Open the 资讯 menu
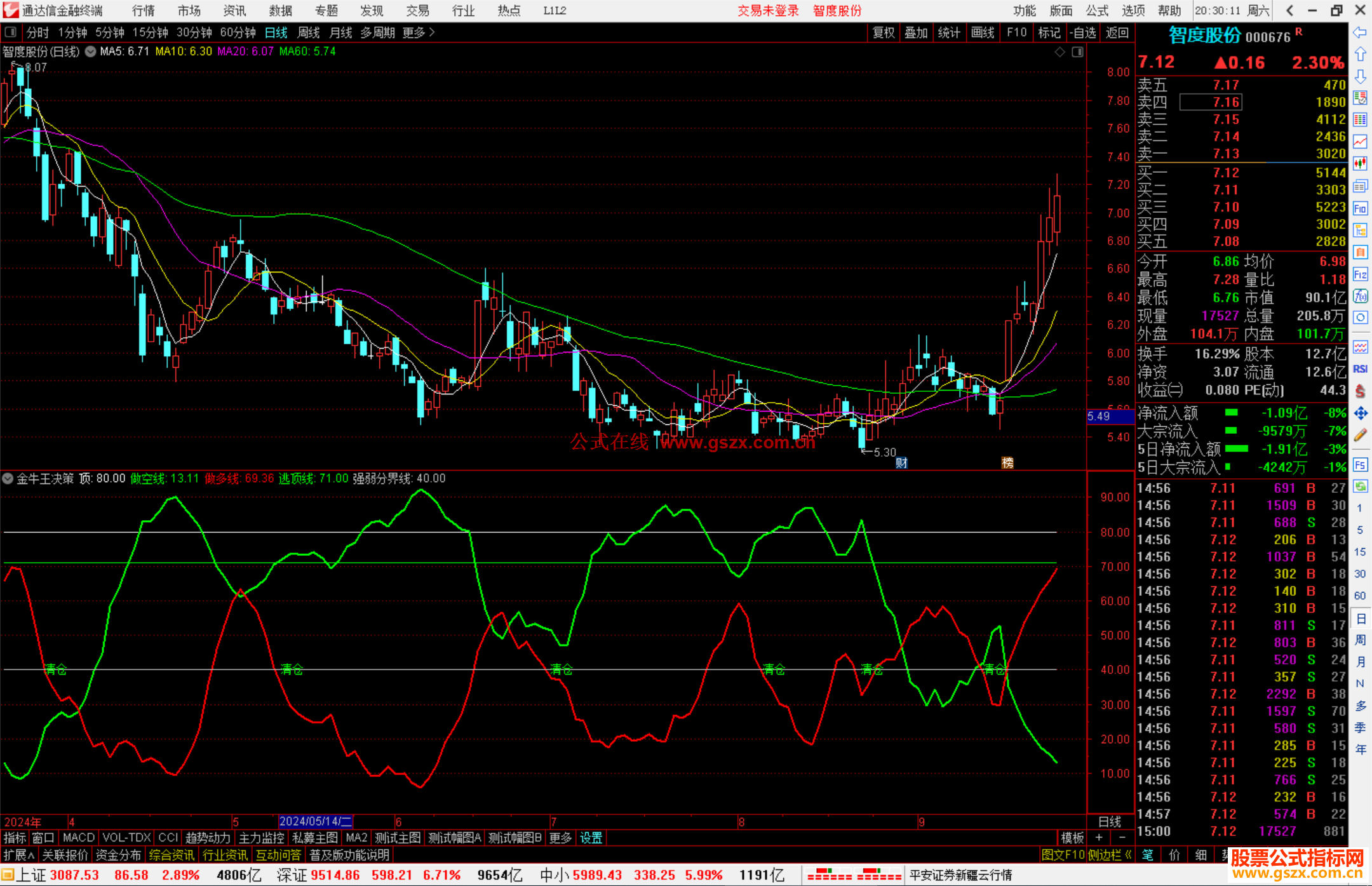Image resolution: width=1372 pixels, height=886 pixels. click(x=234, y=11)
